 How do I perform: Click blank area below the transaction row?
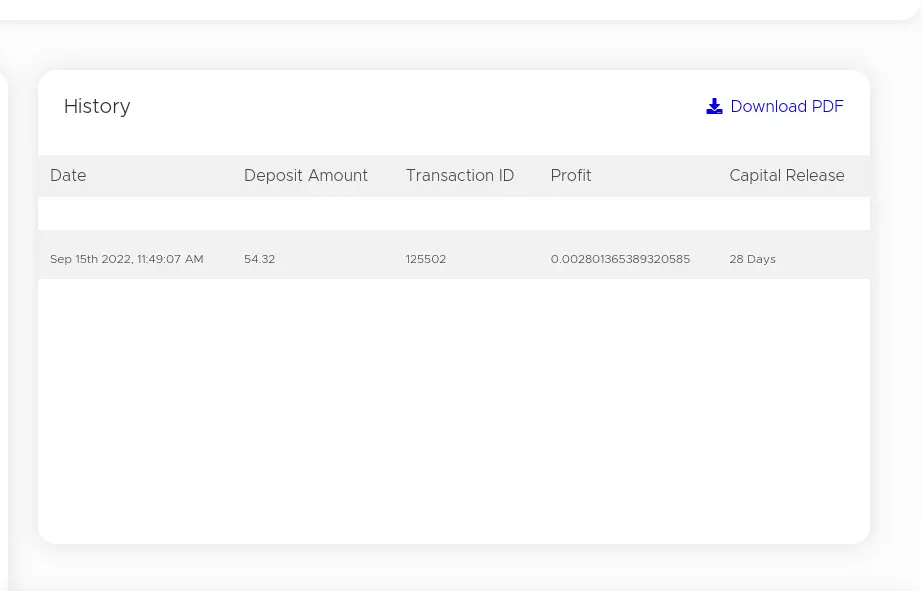coord(454,410)
